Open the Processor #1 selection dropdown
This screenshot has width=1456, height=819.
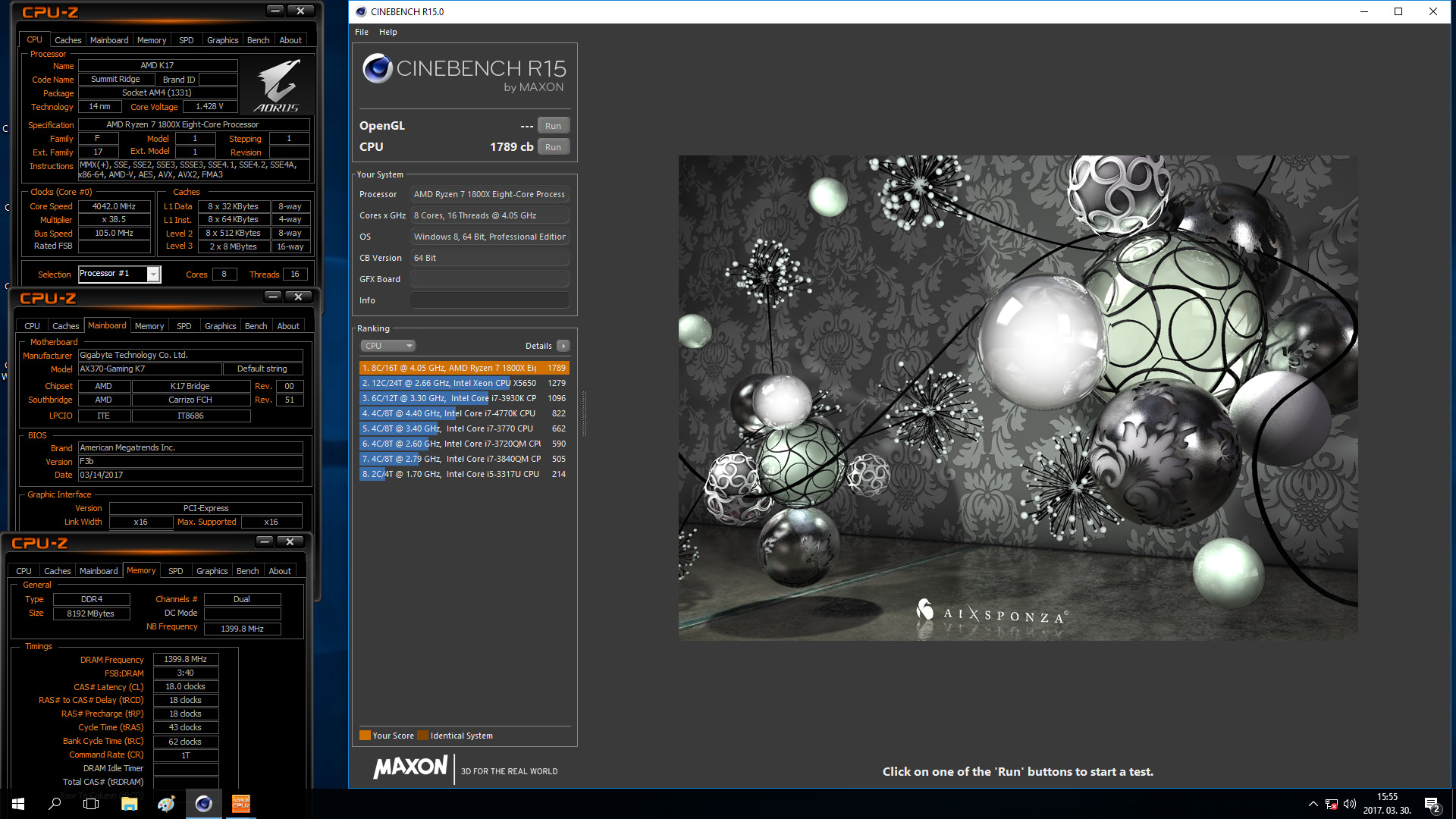[x=153, y=274]
